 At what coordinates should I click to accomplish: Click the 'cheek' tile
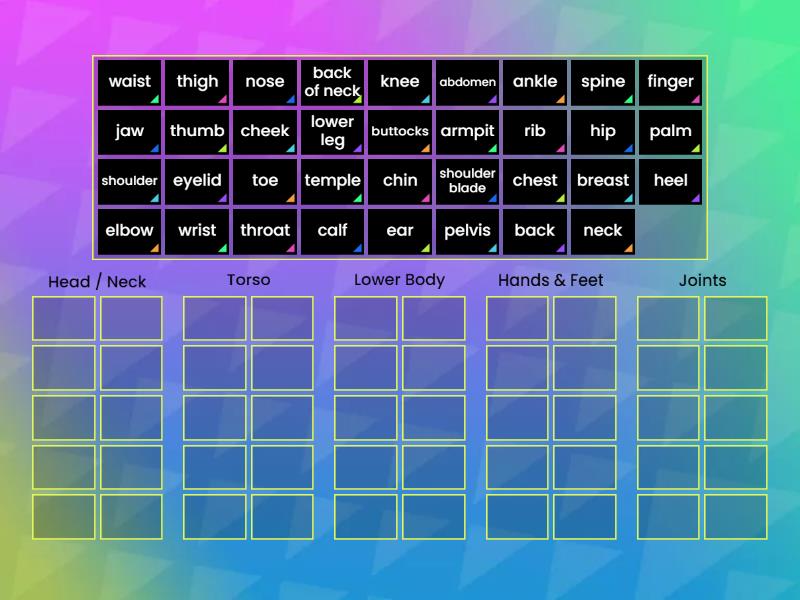coord(265,132)
